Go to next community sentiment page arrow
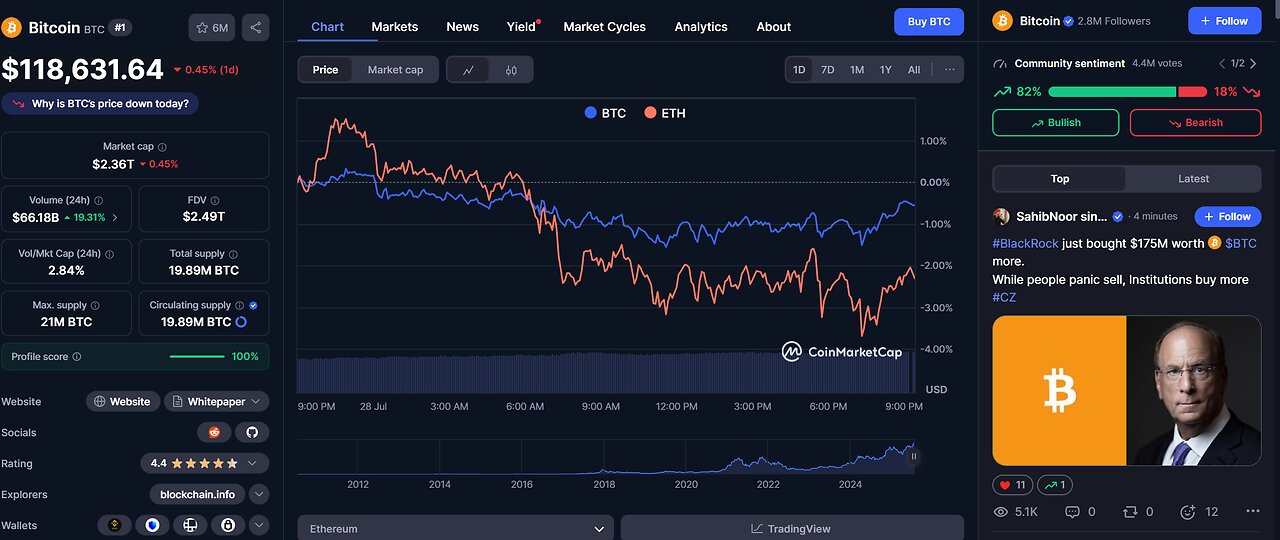Image resolution: width=1280 pixels, height=540 pixels. (x=1255, y=64)
